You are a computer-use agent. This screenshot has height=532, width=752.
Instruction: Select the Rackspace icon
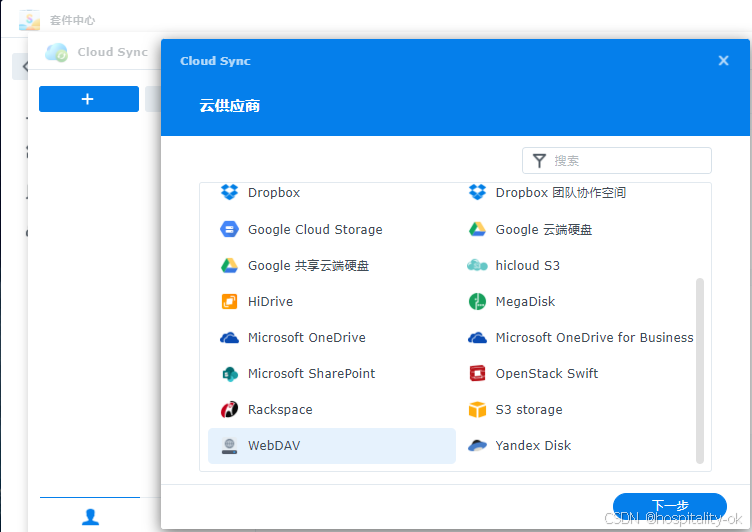point(229,409)
